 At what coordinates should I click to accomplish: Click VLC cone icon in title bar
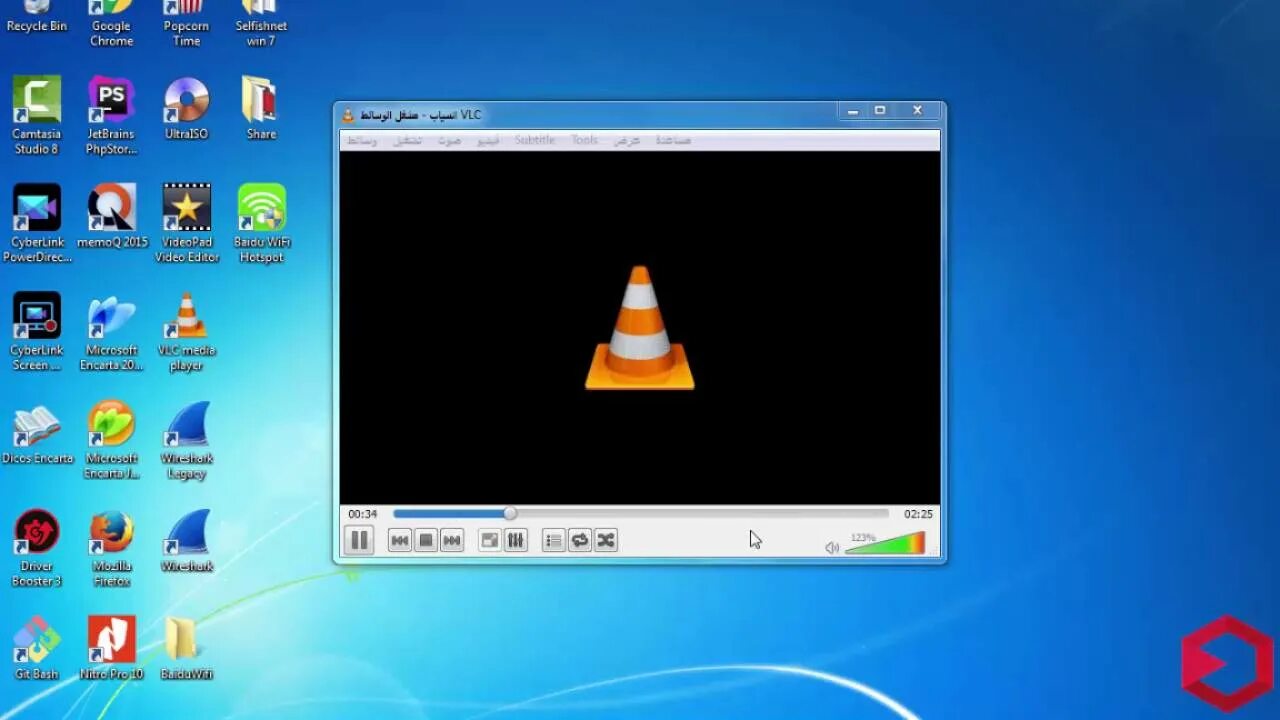pos(349,115)
